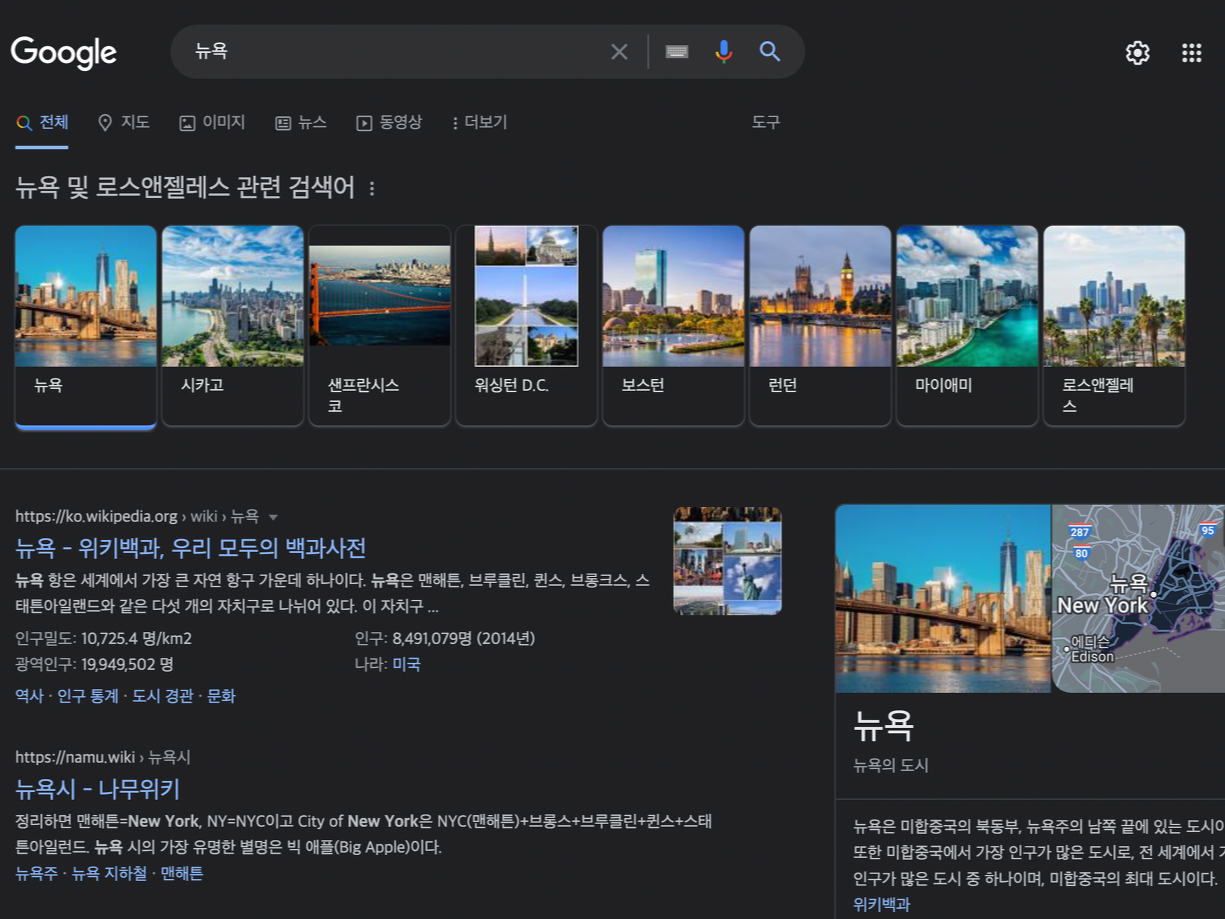
Task: Select the 런던 related city card
Action: (820, 325)
